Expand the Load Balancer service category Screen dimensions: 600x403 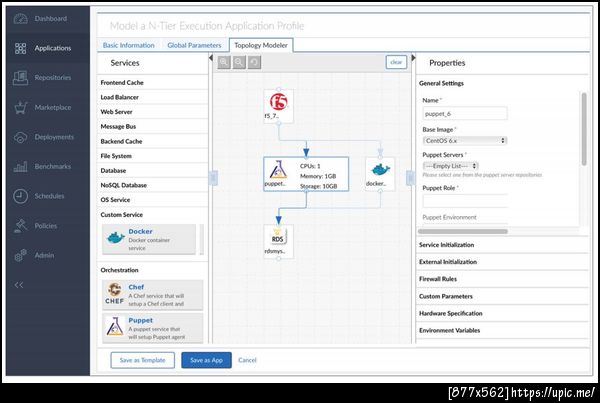click(153, 97)
